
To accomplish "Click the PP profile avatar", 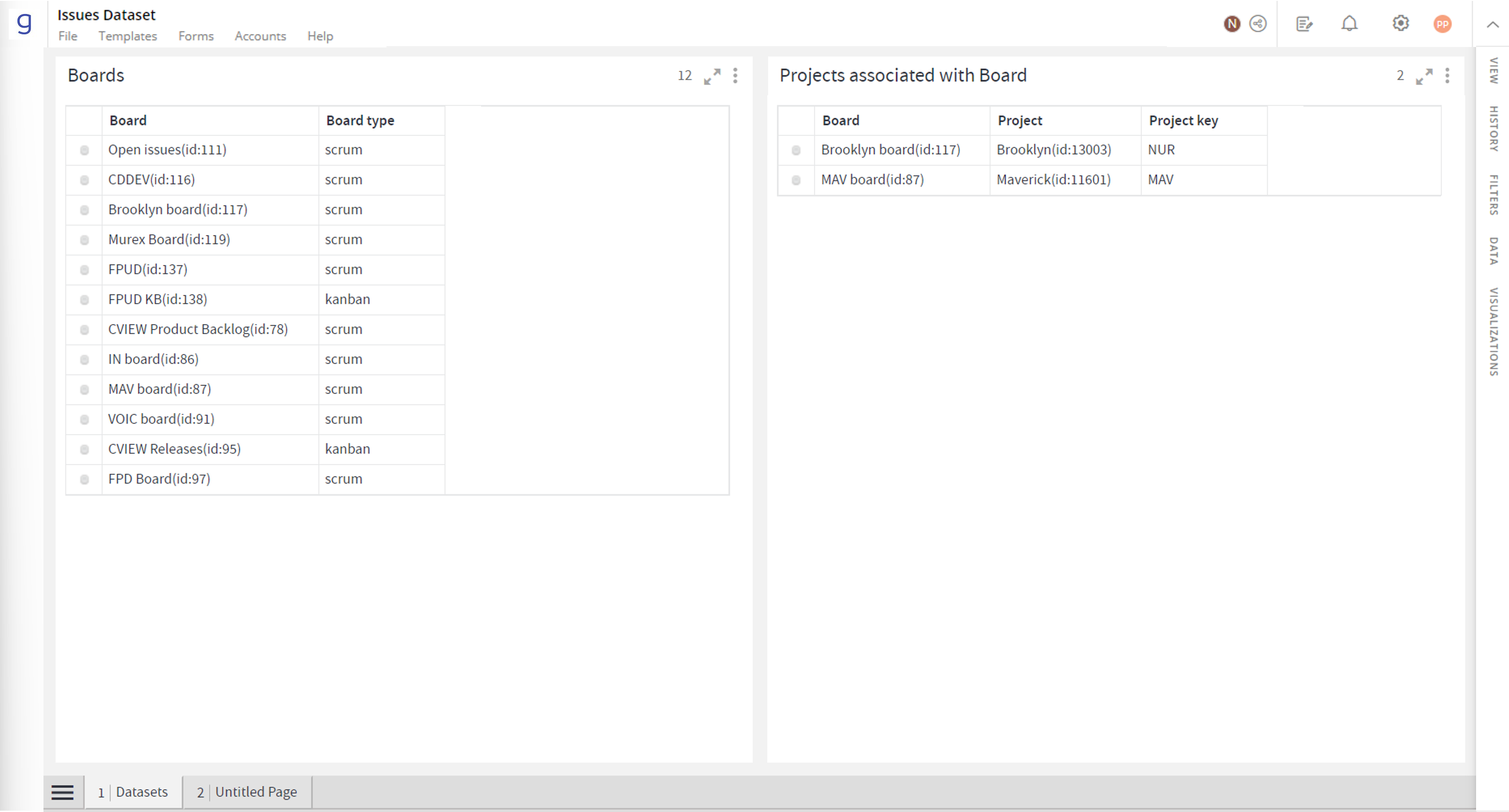I will click(x=1442, y=24).
